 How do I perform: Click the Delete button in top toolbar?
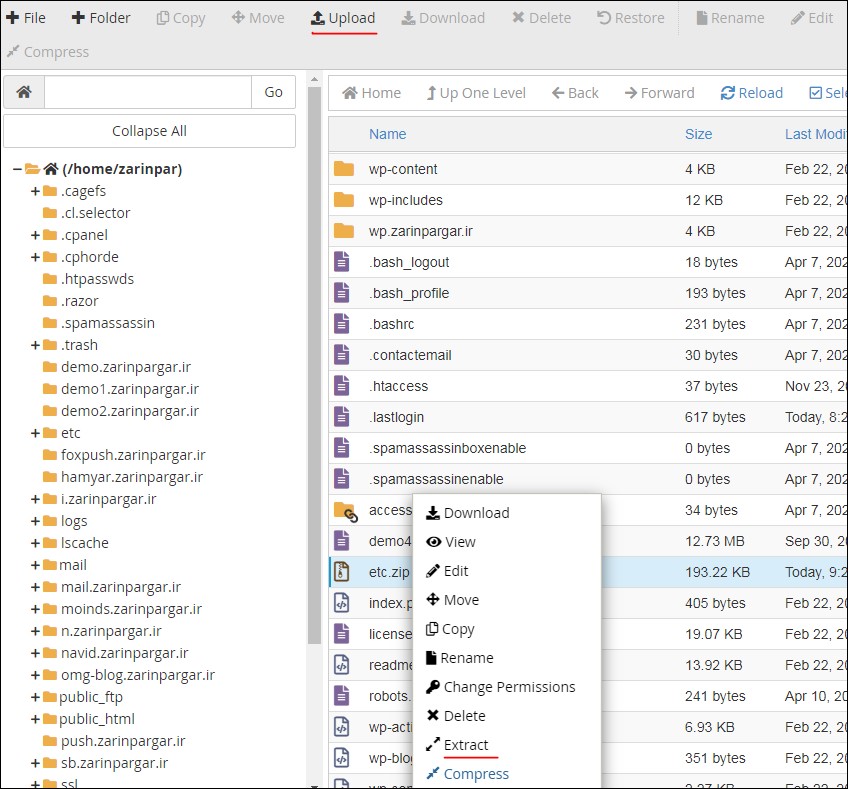pyautogui.click(x=541, y=18)
